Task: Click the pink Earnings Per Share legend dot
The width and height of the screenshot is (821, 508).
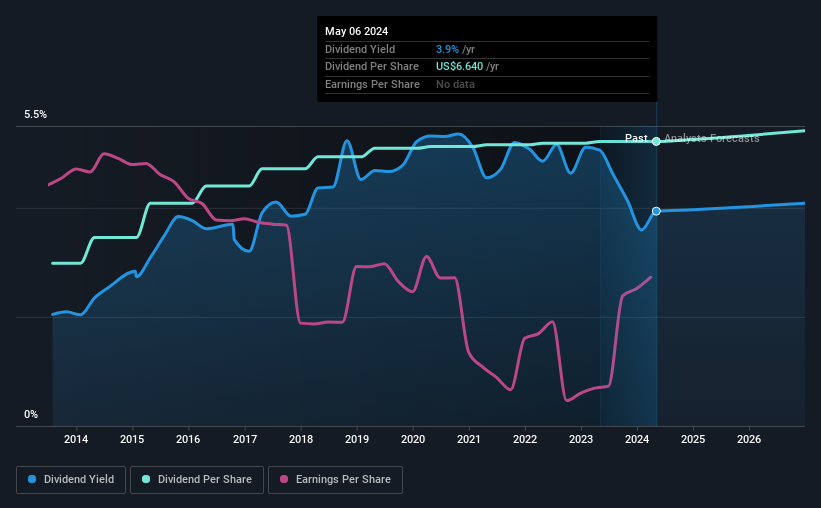Action: (x=284, y=479)
